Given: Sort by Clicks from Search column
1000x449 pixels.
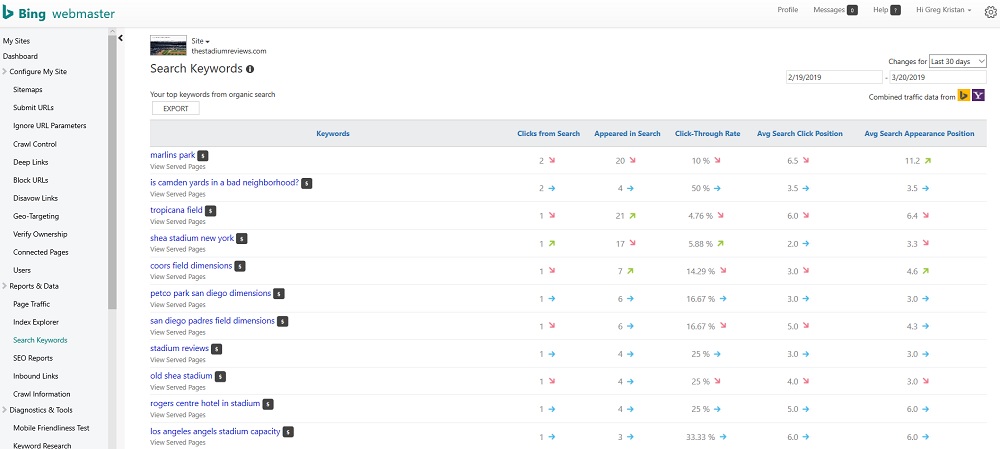Looking at the screenshot, I should (x=548, y=134).
